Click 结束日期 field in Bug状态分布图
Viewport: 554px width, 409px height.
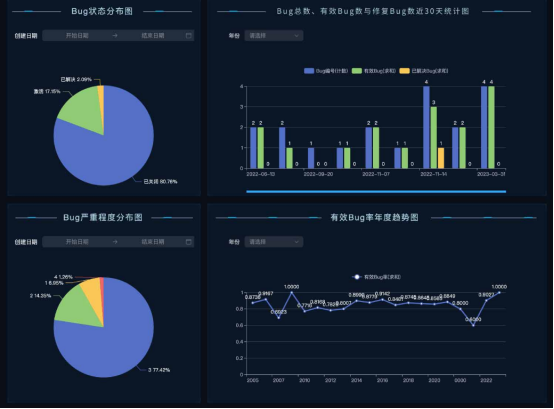click(153, 35)
